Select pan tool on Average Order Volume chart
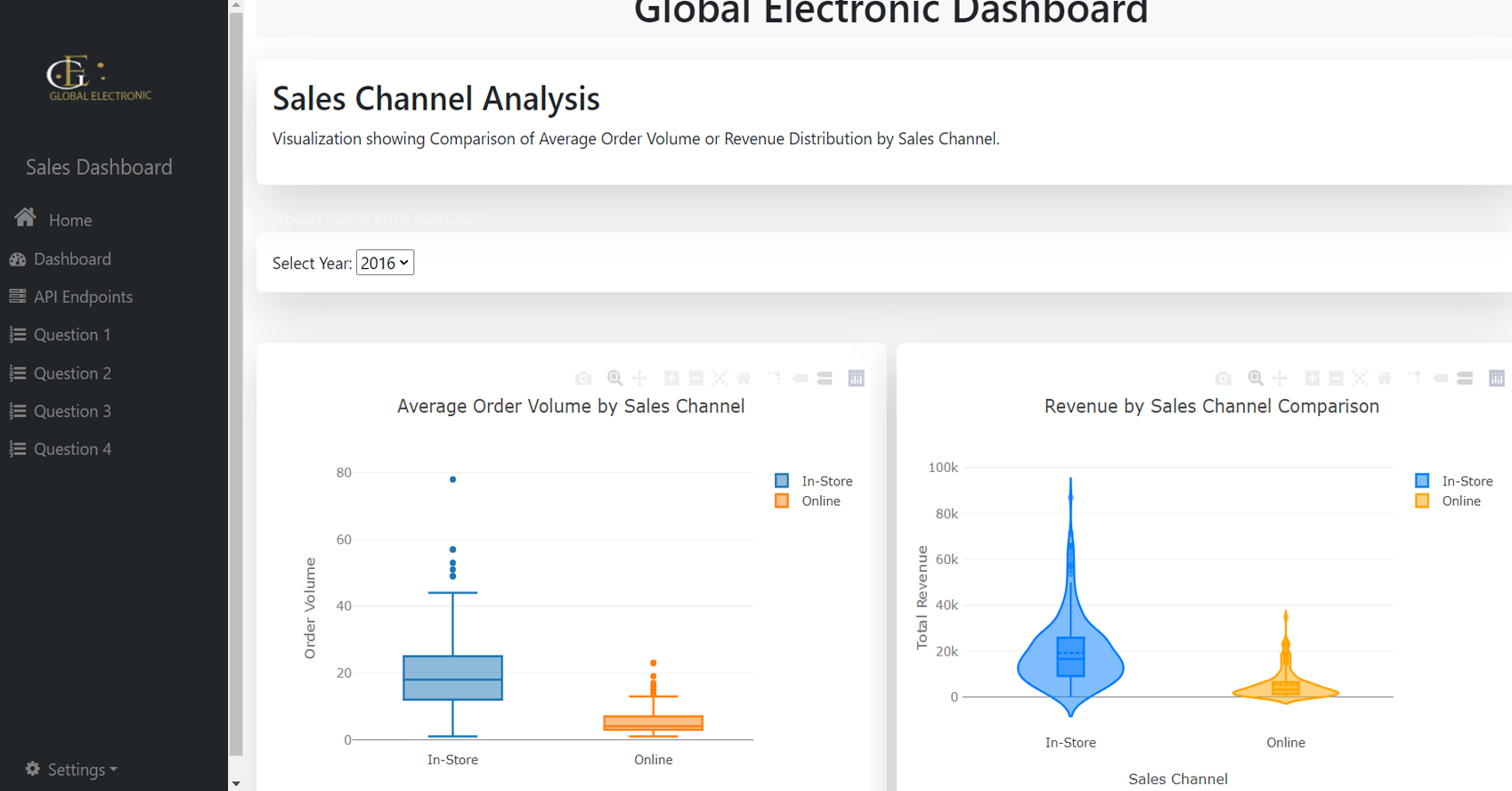The image size is (1512, 791). [x=639, y=379]
